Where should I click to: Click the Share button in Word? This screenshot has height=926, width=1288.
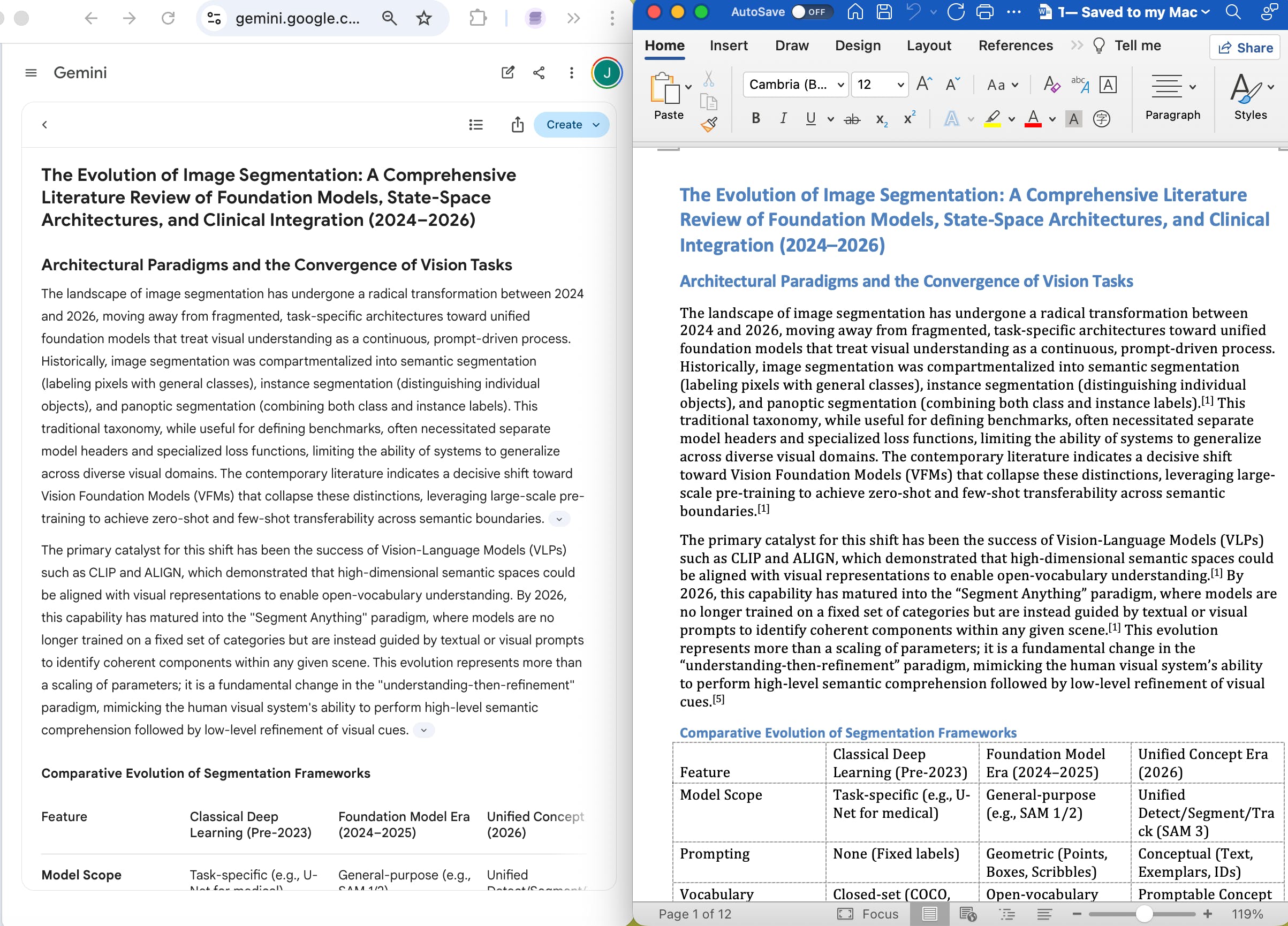1245,48
